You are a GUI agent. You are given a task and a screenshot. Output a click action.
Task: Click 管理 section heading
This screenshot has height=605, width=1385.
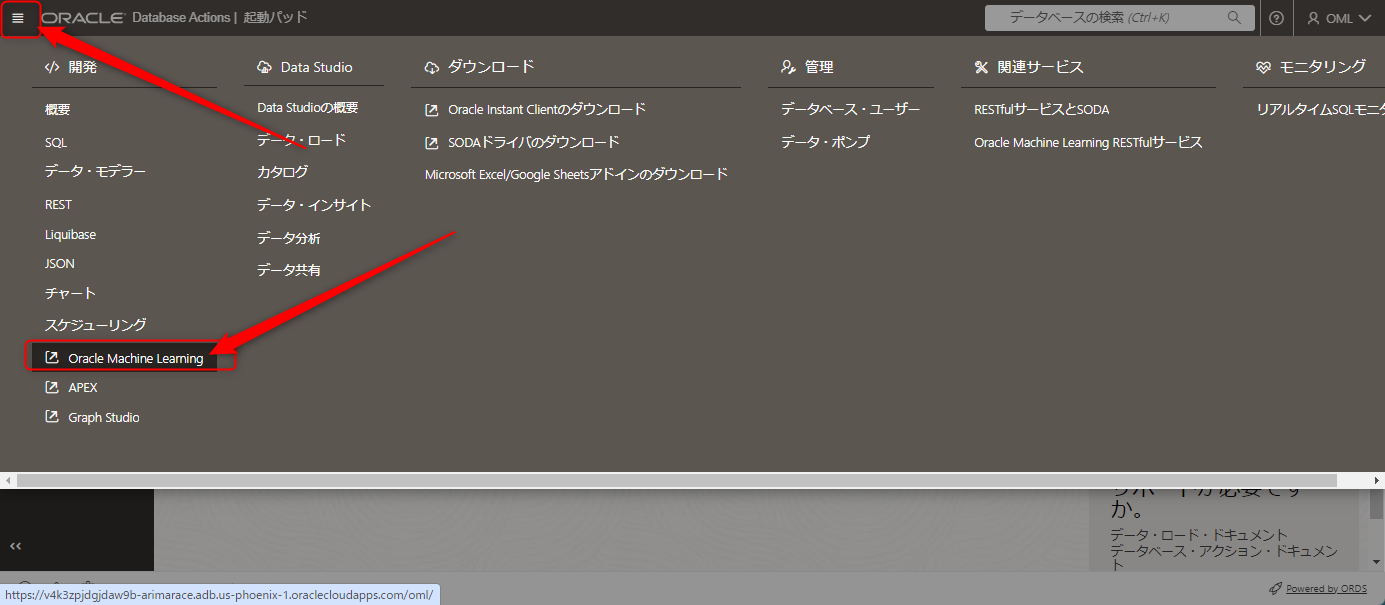819,67
